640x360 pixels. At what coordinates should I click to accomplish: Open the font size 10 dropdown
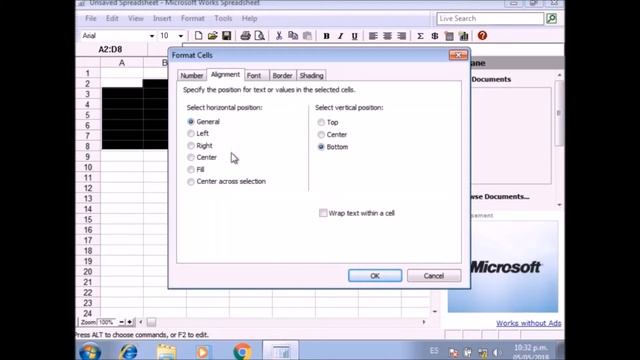[x=180, y=36]
